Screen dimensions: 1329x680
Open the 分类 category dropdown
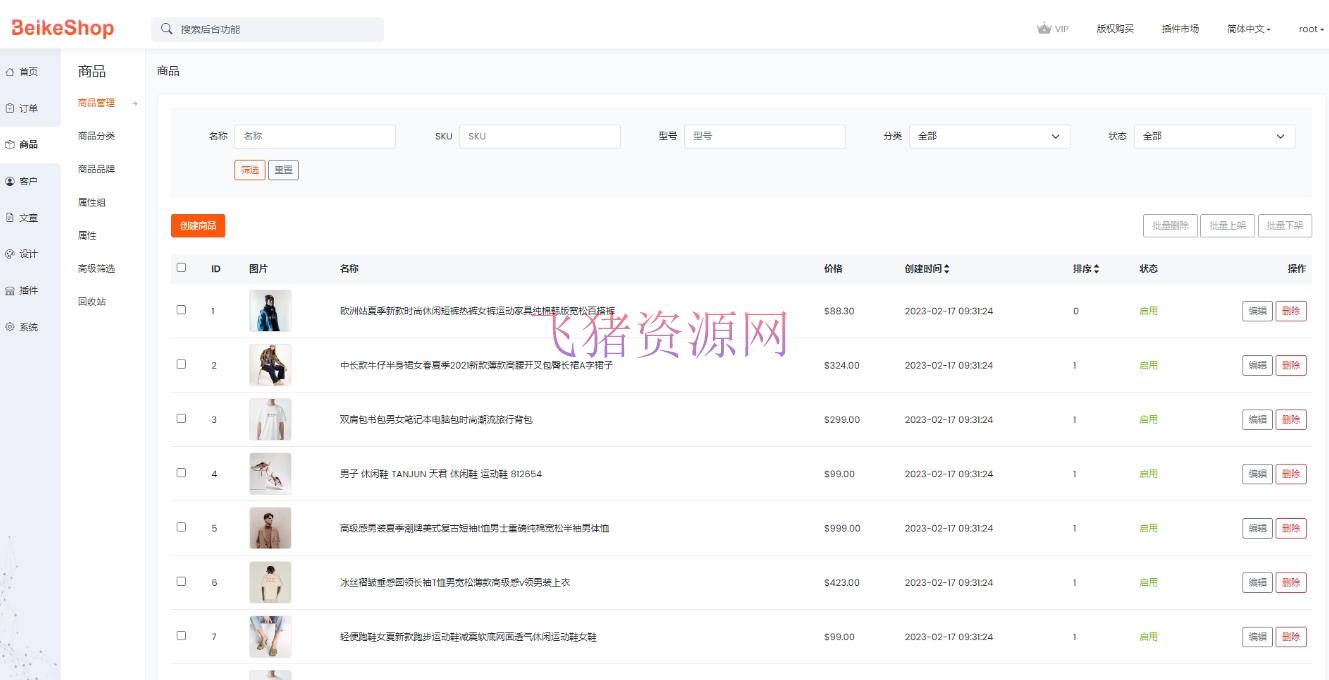coord(989,136)
